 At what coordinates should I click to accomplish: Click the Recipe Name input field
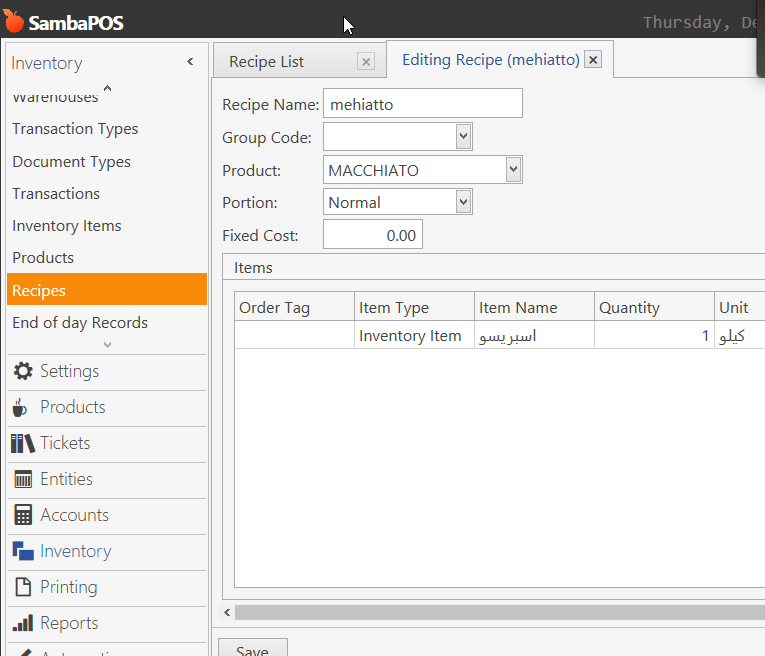tap(423, 103)
